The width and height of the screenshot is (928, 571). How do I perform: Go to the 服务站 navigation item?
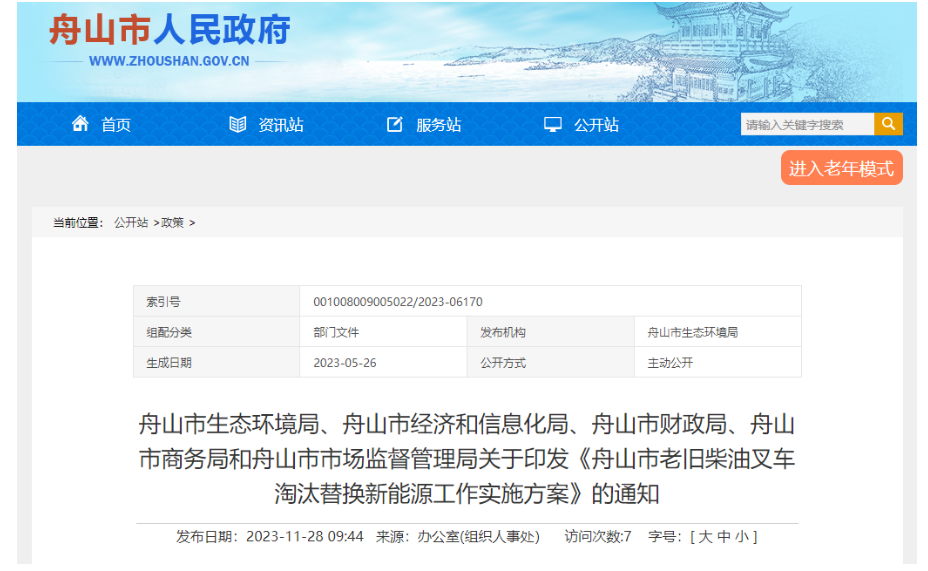(438, 125)
